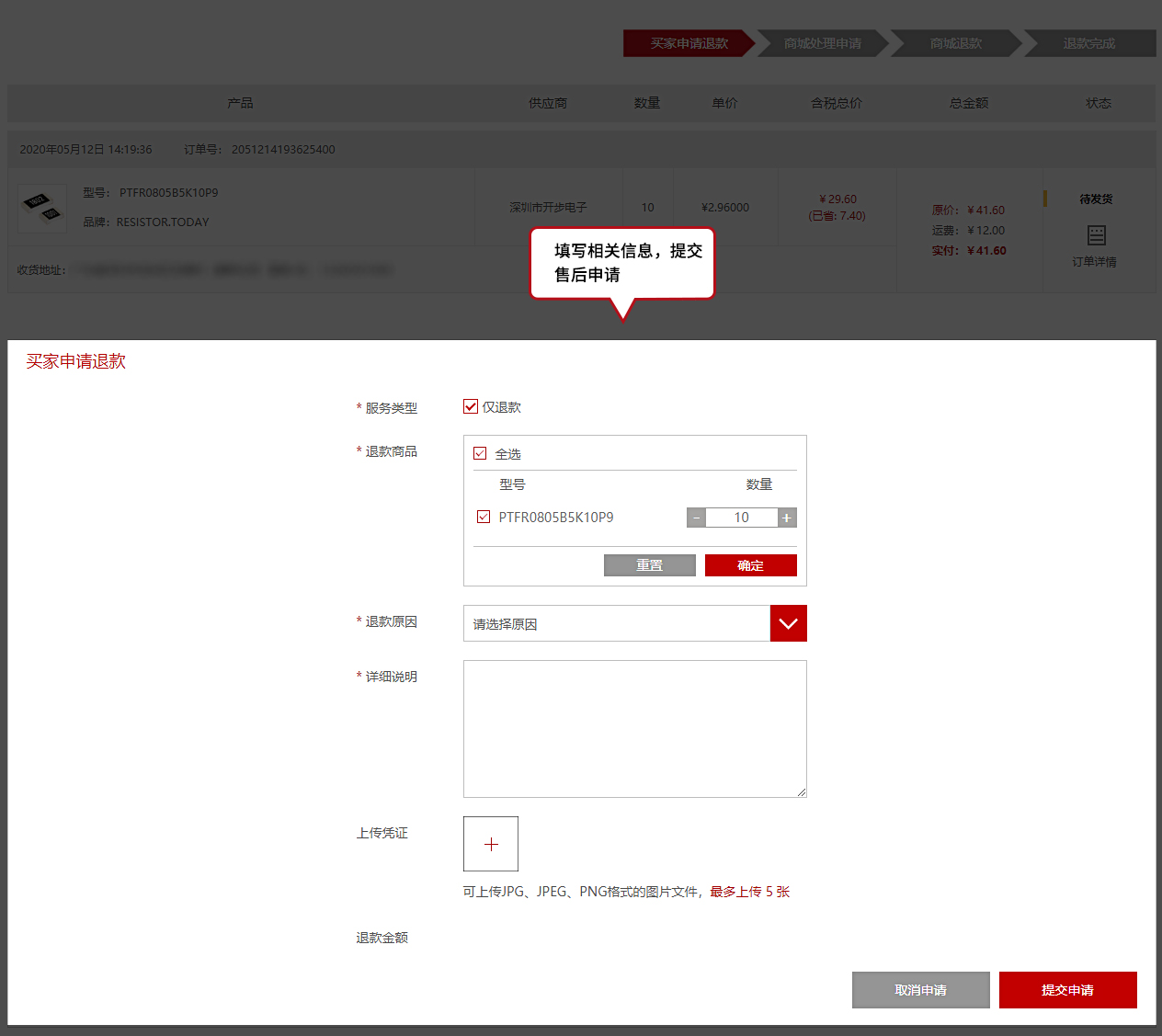Expand the refund reason dropdown arrow
1162x1036 pixels.
tap(788, 623)
